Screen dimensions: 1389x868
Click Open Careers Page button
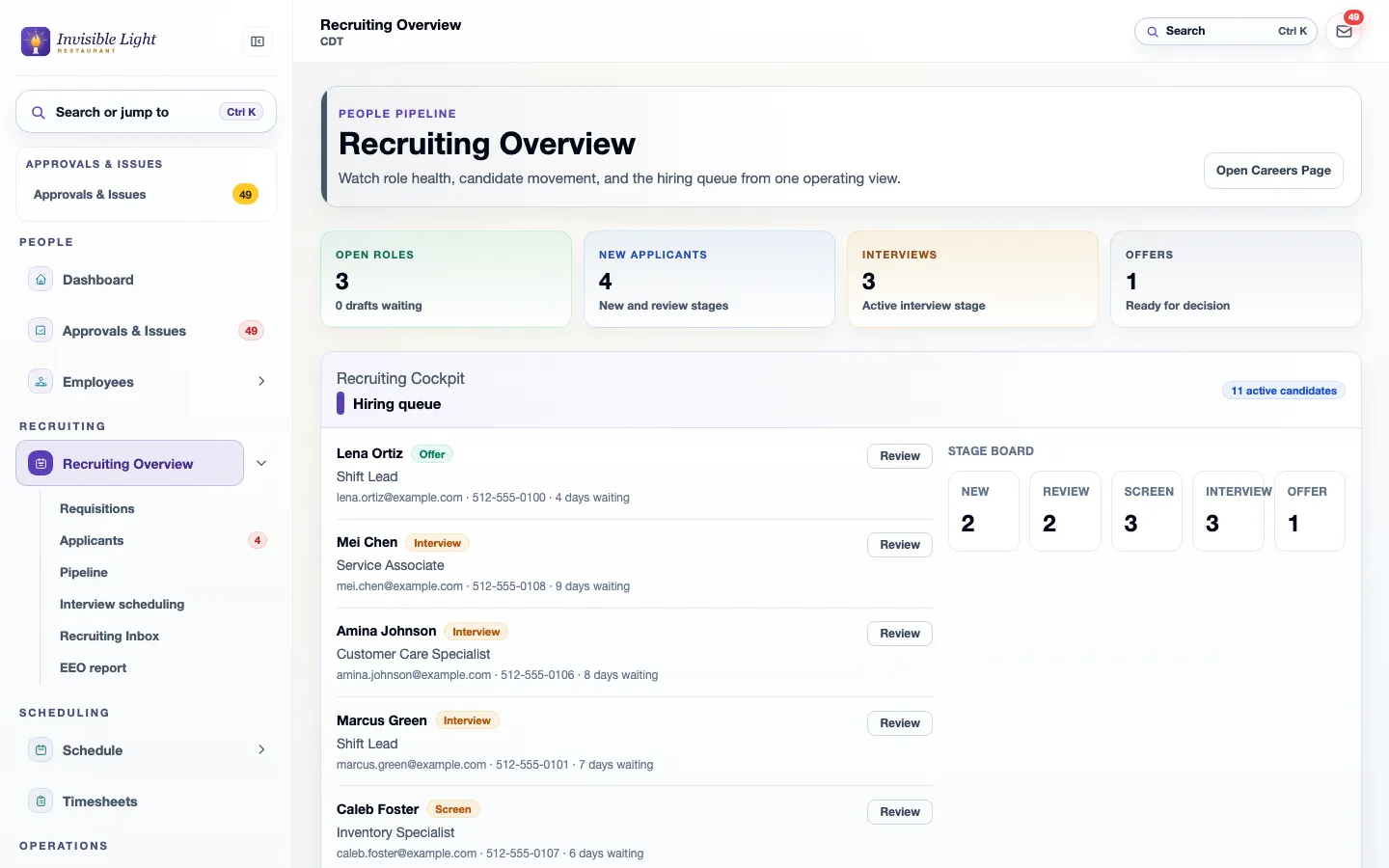click(1273, 171)
